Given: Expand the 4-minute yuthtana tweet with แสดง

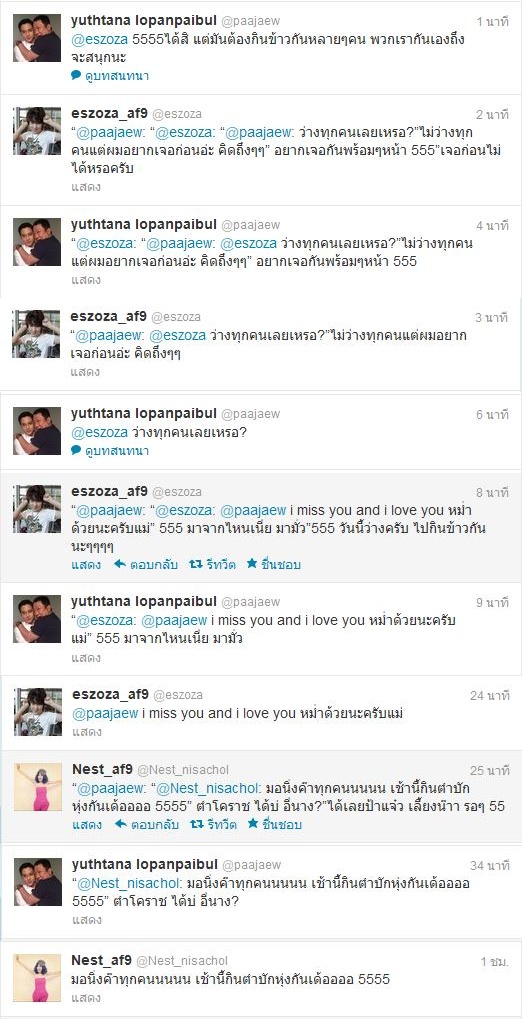Looking at the screenshot, I should click(x=86, y=280).
